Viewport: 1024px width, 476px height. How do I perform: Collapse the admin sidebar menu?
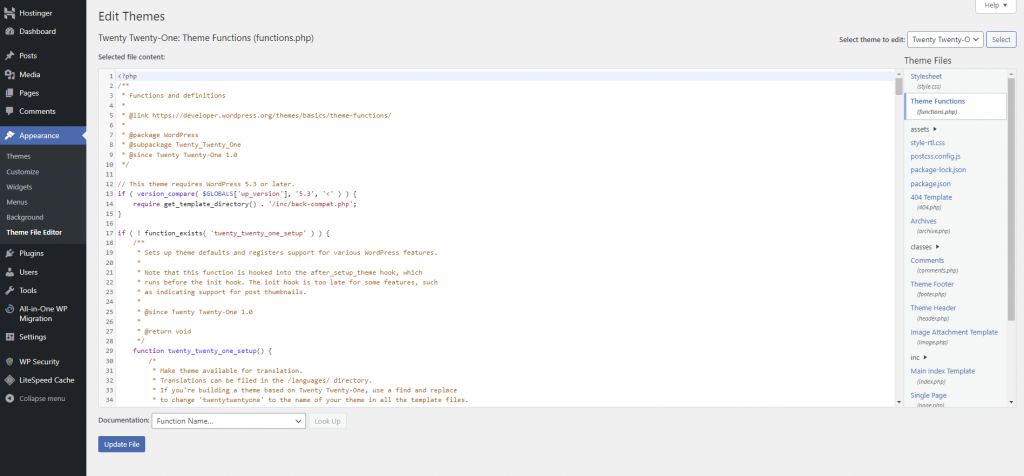click(9, 398)
